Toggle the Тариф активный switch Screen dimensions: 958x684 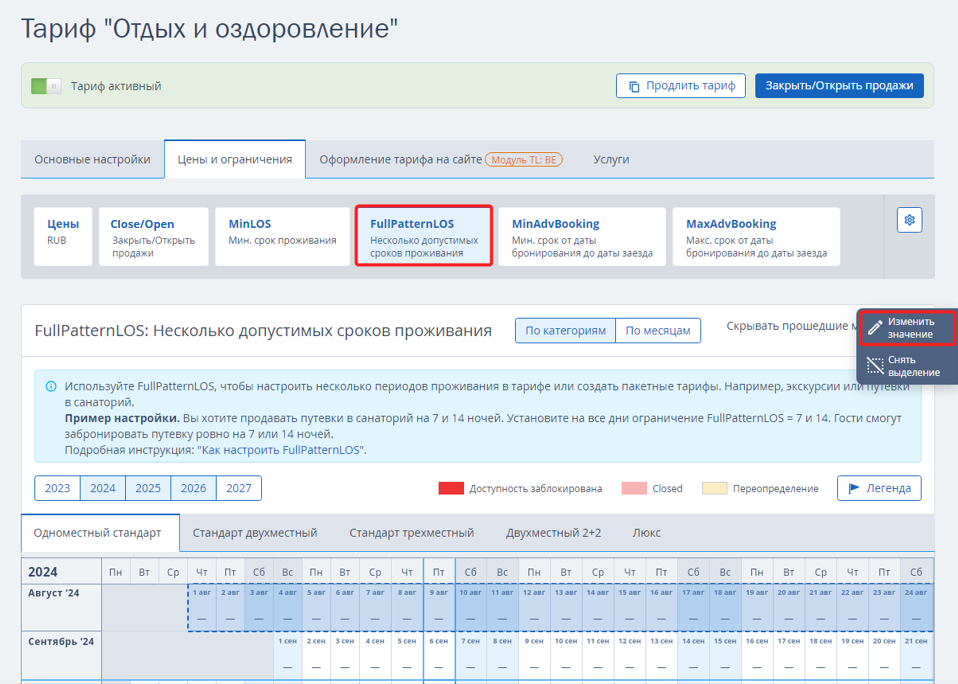click(x=46, y=86)
